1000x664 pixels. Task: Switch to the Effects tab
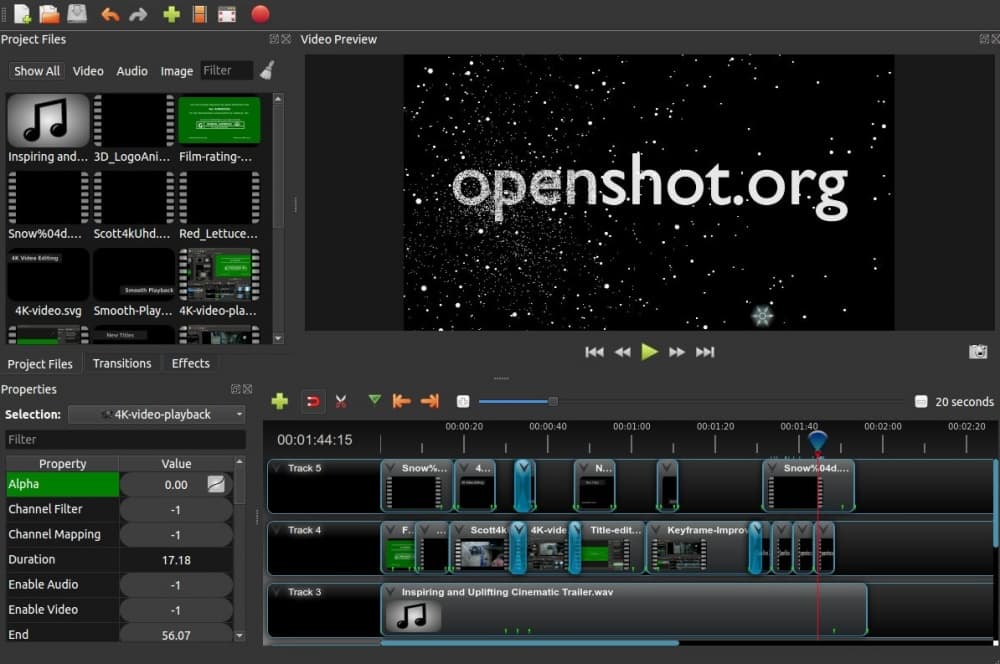coord(191,363)
